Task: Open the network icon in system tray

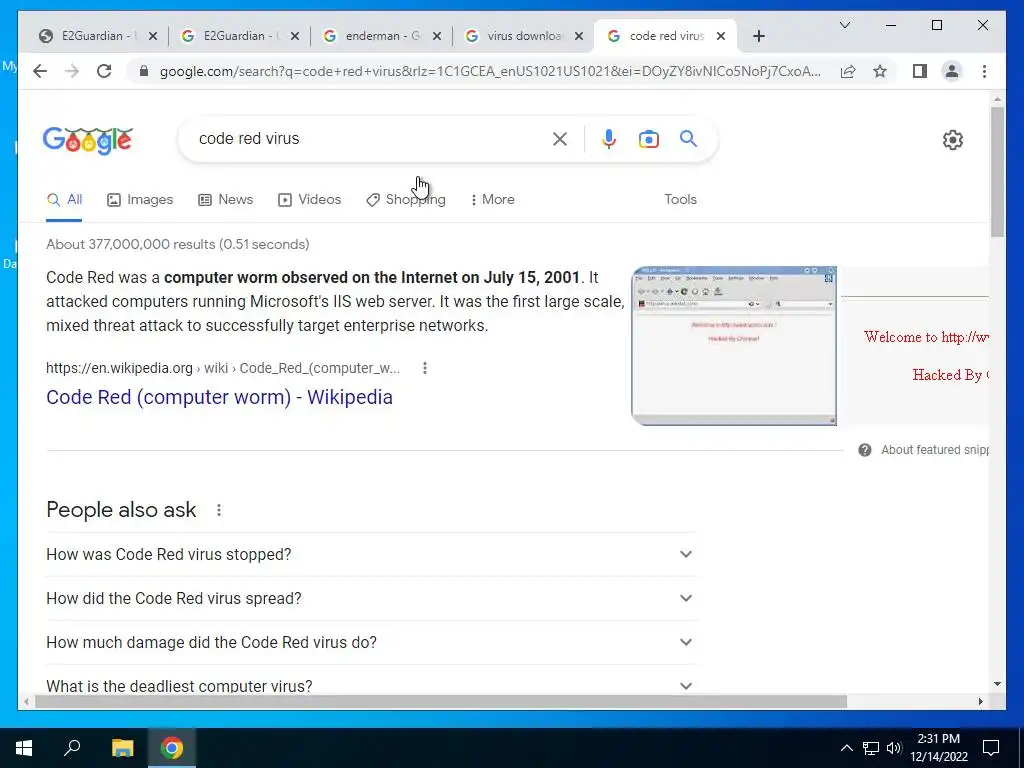Action: pyautogui.click(x=871, y=748)
